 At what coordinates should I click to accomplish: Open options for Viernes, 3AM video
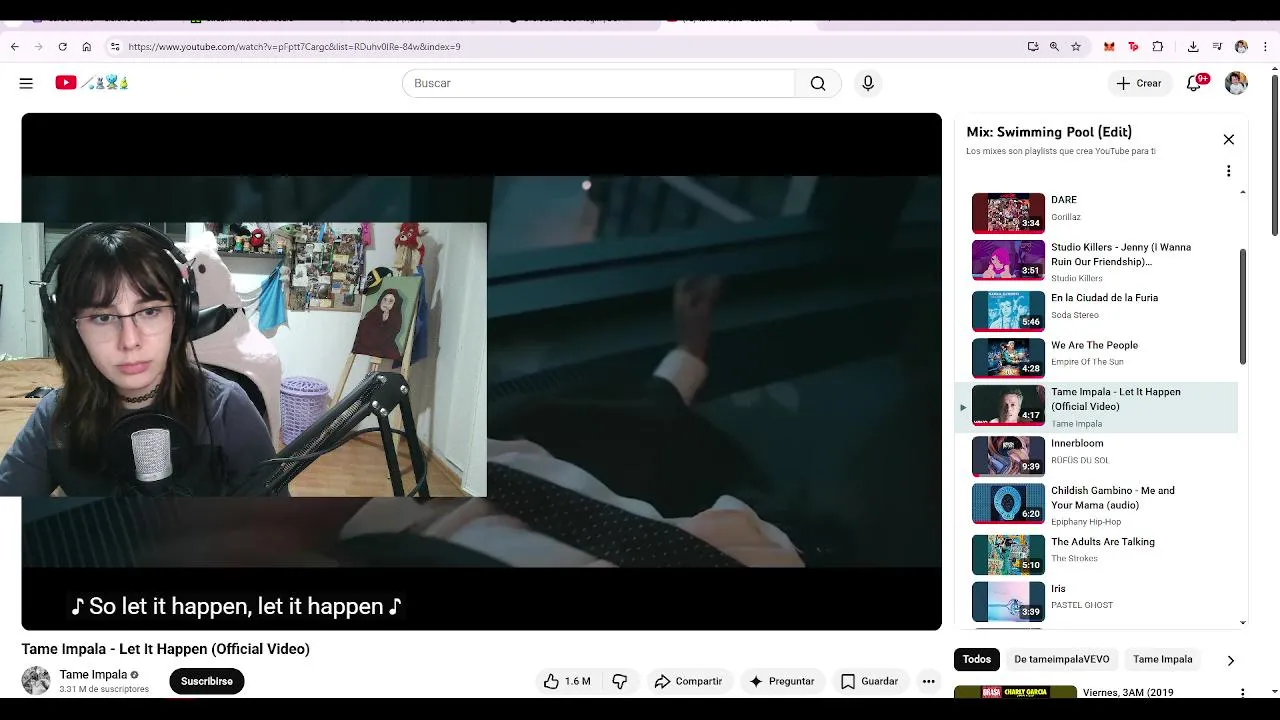[1243, 693]
